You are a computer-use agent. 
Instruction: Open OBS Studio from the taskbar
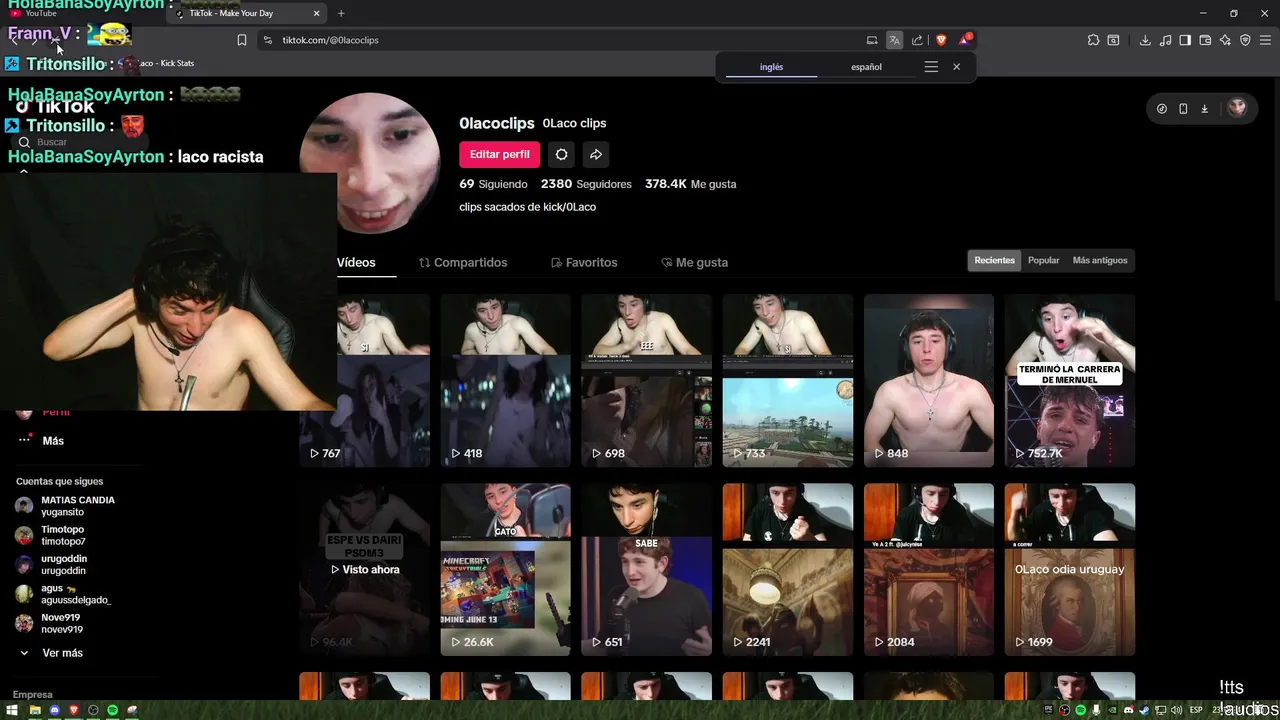(x=93, y=710)
